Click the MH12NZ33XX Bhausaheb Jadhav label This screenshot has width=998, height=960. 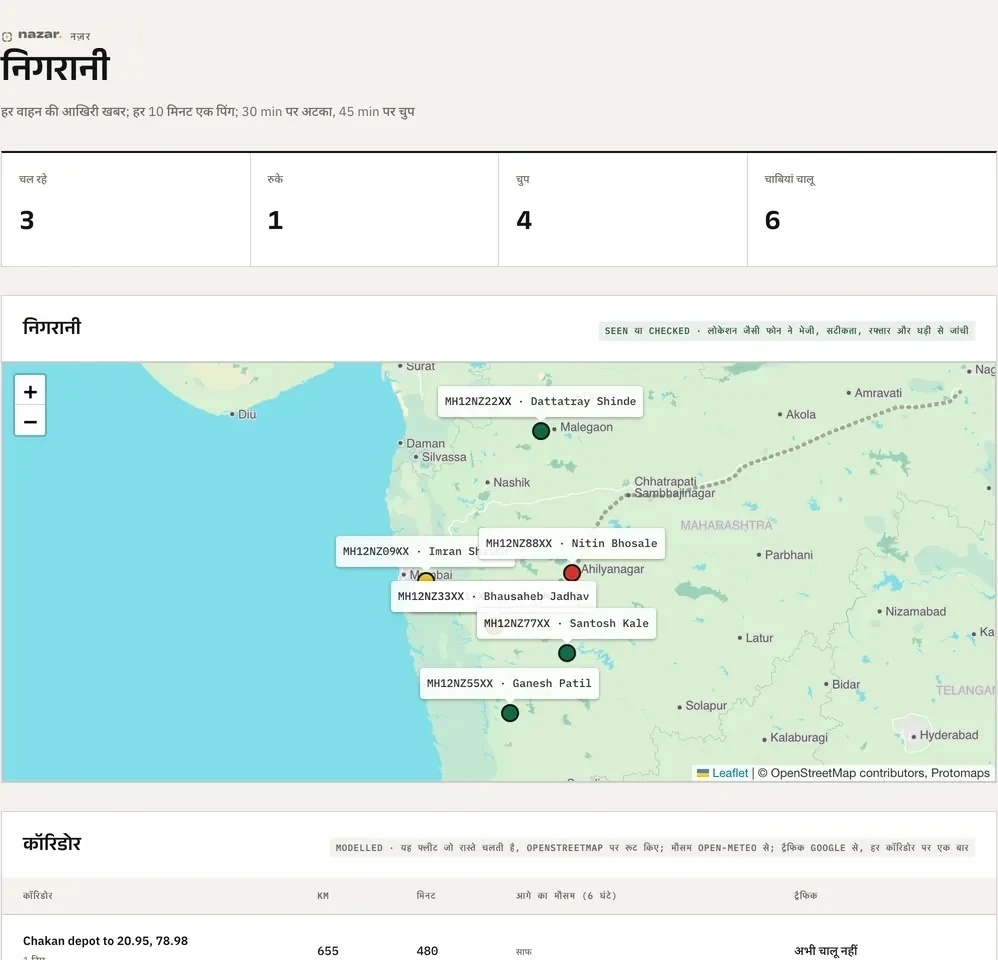coord(493,596)
